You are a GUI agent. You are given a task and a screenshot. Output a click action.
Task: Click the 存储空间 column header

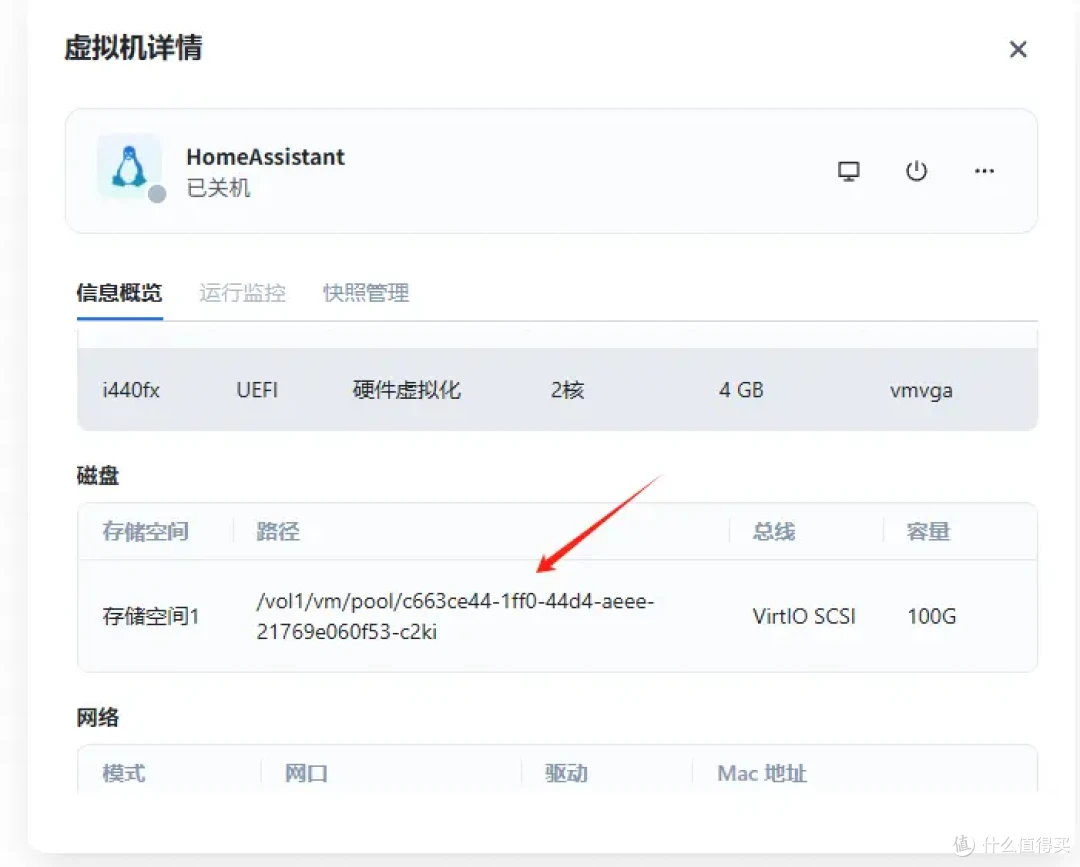click(x=145, y=532)
